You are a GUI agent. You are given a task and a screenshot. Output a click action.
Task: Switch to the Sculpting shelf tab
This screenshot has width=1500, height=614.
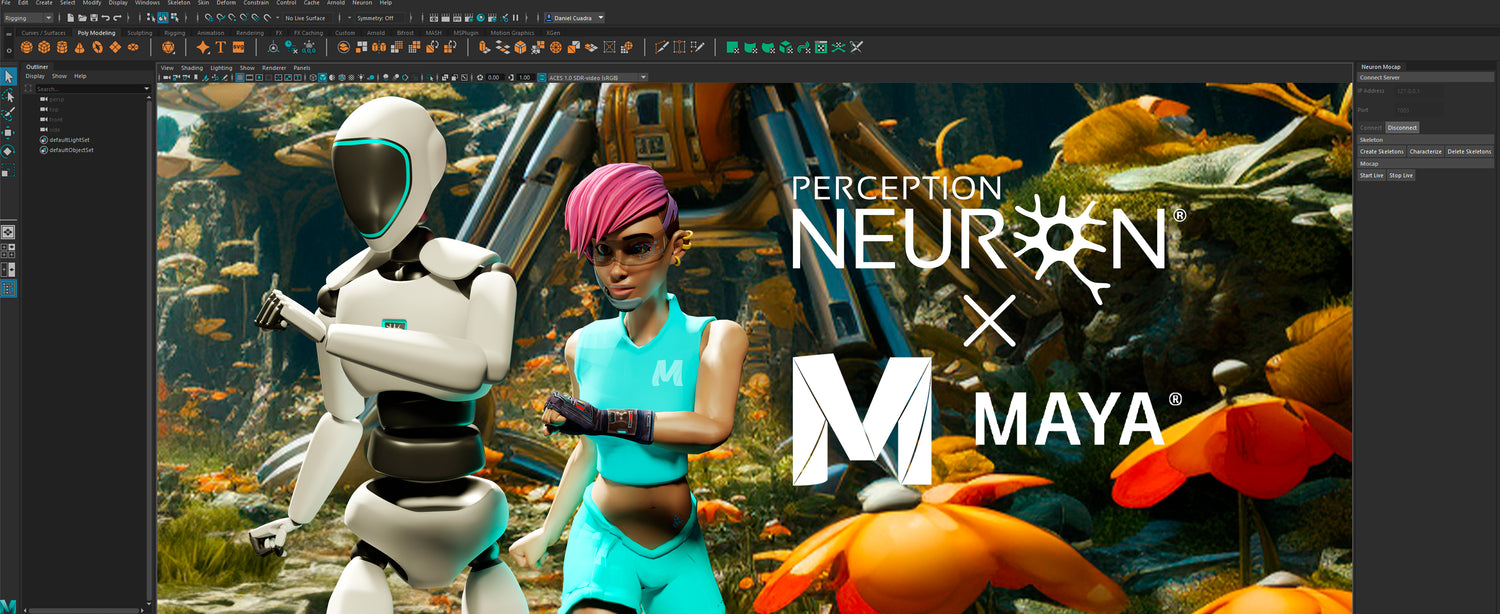(x=140, y=33)
